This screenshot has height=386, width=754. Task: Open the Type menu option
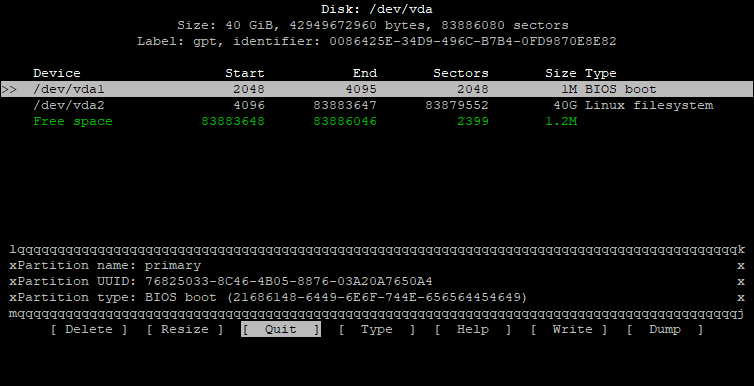377,329
